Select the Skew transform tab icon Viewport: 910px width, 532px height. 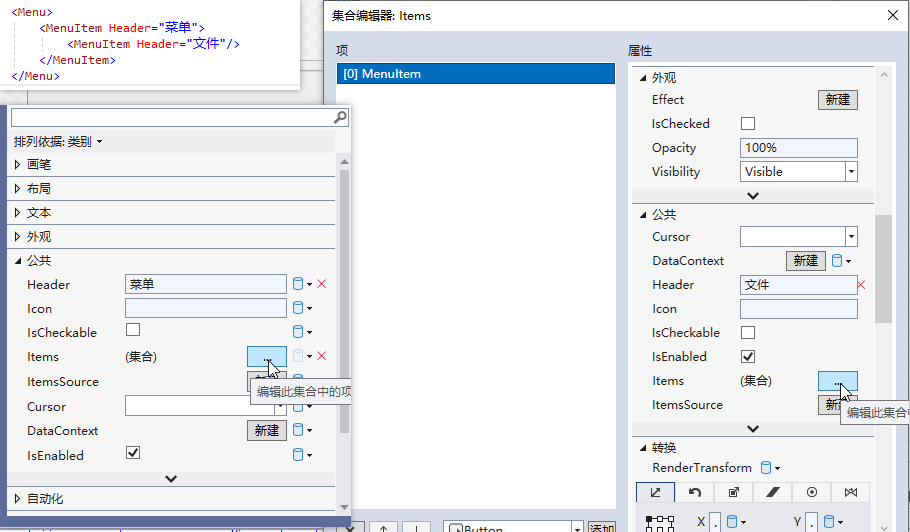(x=772, y=492)
